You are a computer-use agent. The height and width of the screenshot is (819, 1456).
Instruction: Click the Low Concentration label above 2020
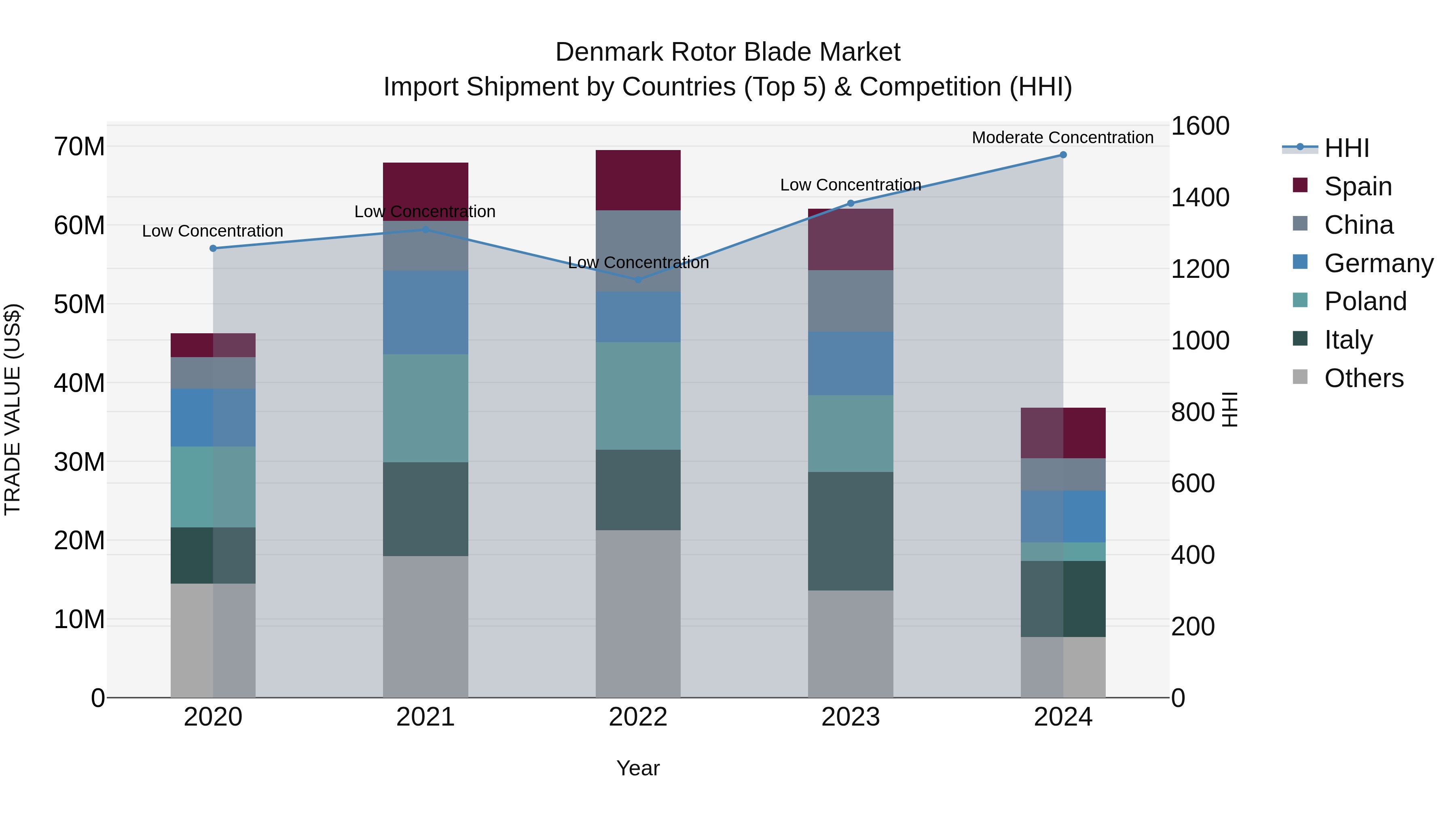click(212, 231)
